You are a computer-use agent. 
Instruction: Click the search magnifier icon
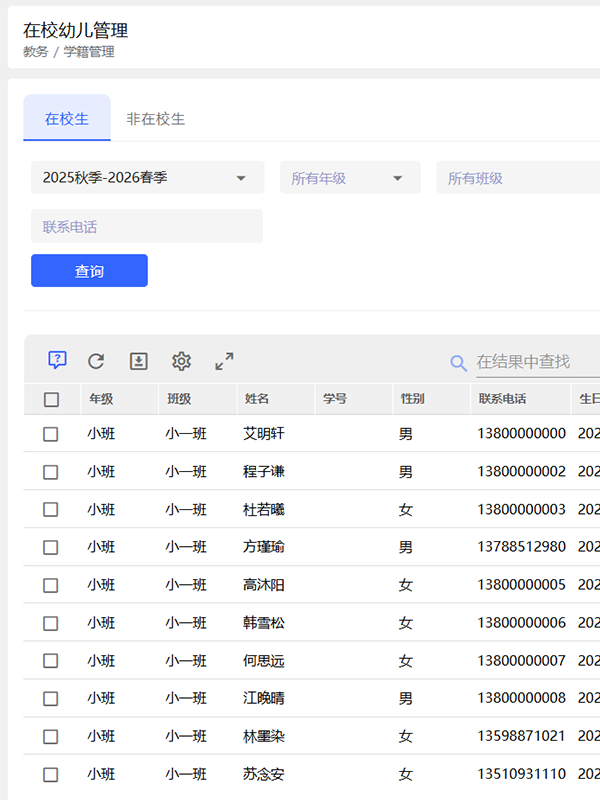tap(458, 362)
